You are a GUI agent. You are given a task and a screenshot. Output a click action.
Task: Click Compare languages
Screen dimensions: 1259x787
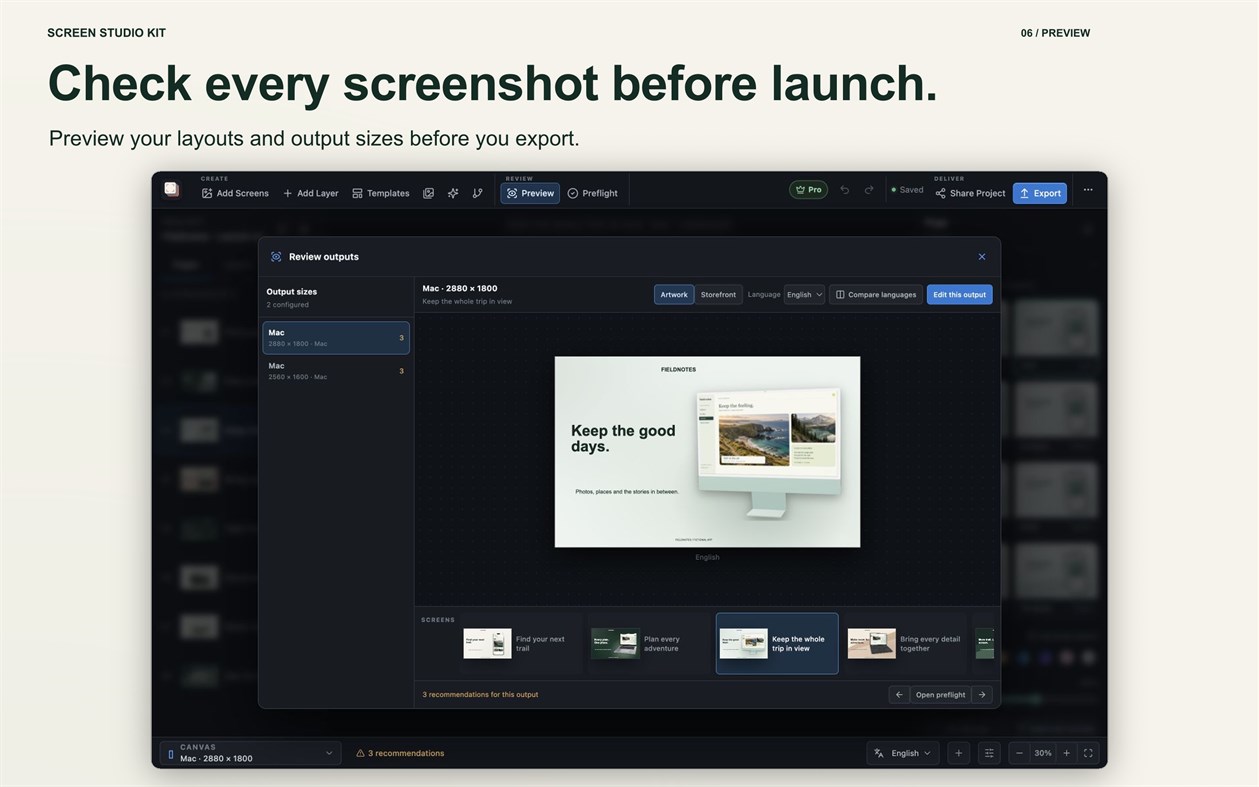tap(876, 294)
